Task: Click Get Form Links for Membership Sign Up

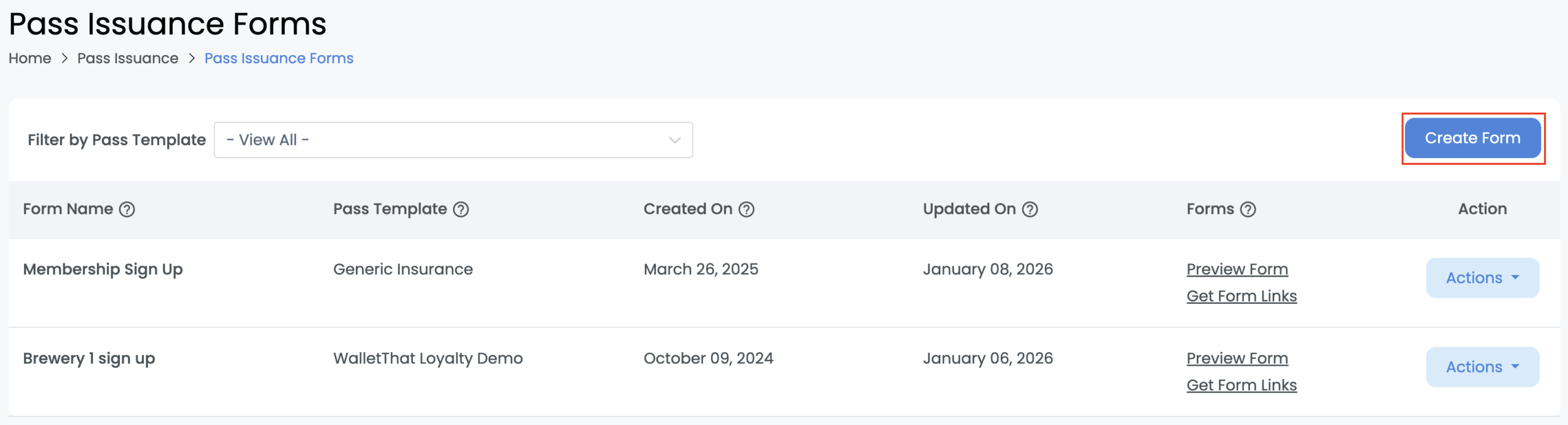Action: point(1241,296)
